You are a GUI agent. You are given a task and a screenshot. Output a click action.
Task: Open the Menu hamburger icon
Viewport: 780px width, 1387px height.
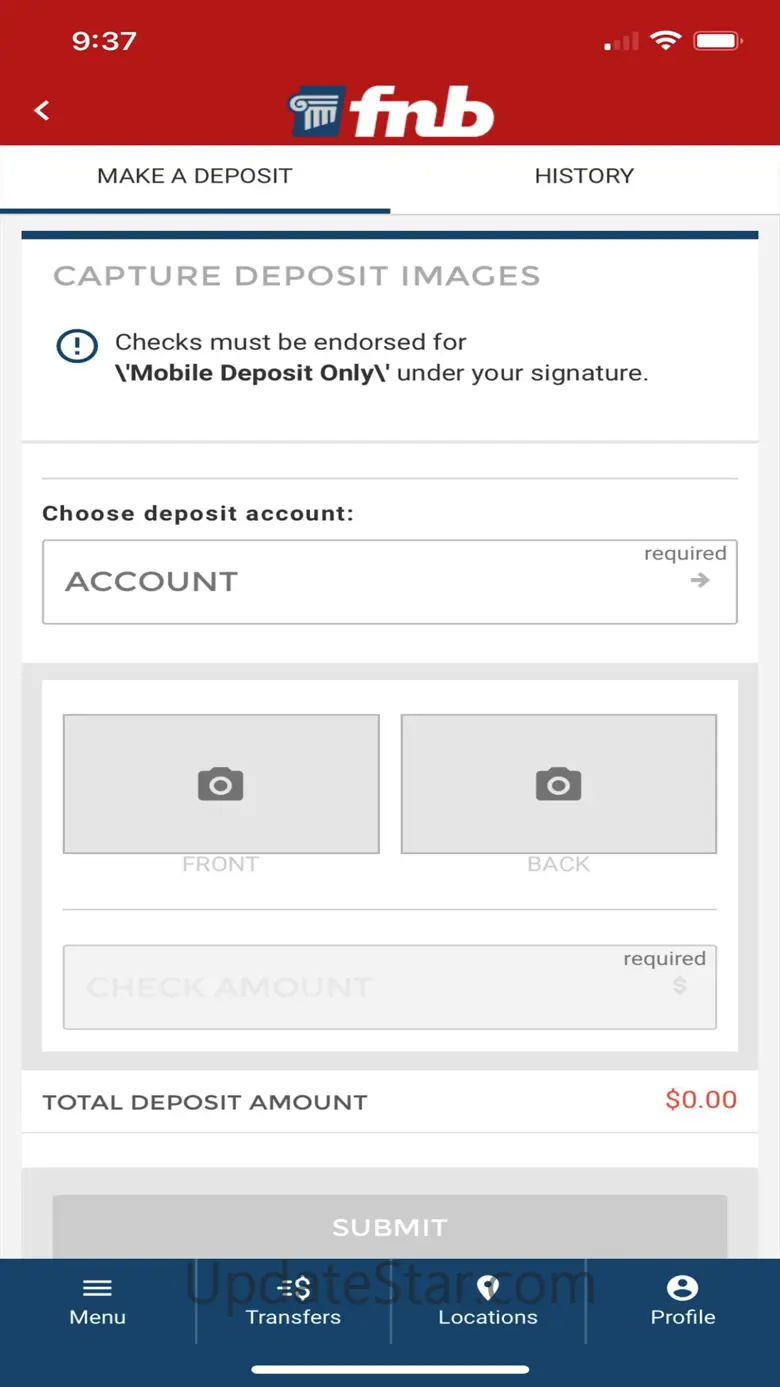[x=97, y=1287]
